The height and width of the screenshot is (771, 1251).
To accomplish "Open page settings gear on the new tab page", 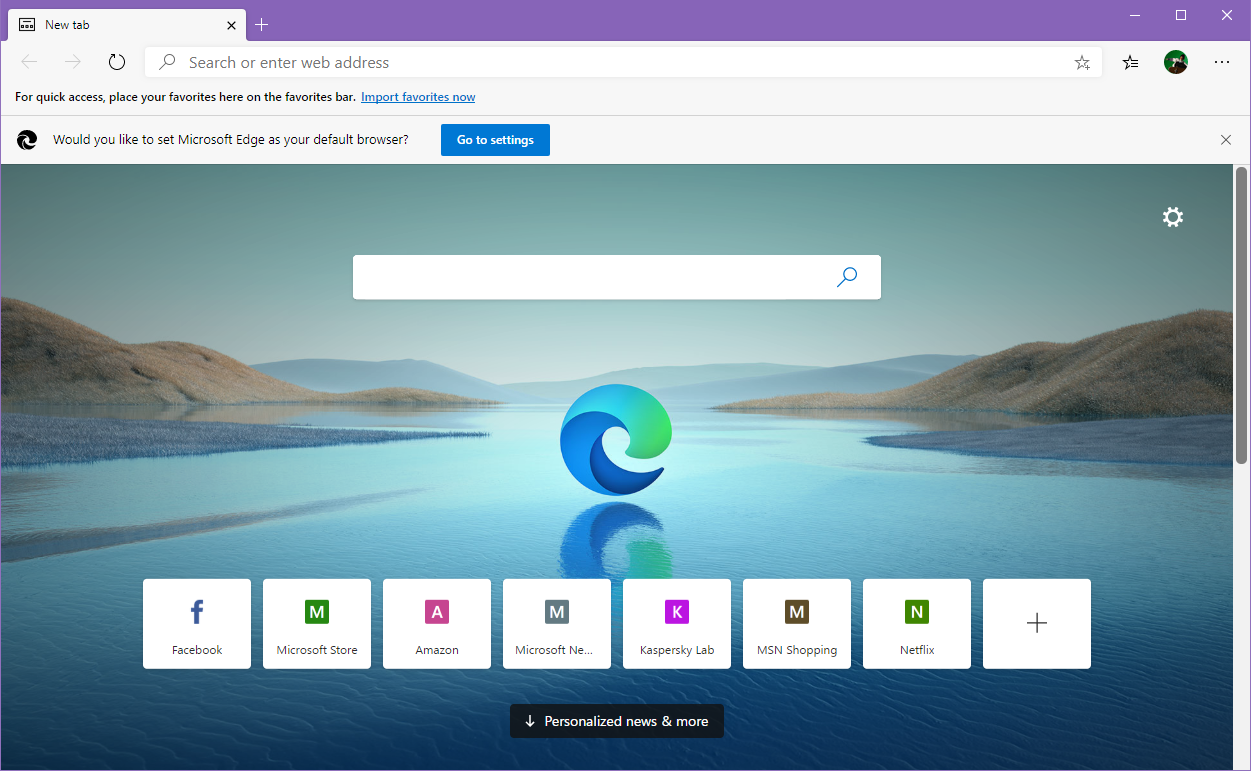I will coord(1173,217).
